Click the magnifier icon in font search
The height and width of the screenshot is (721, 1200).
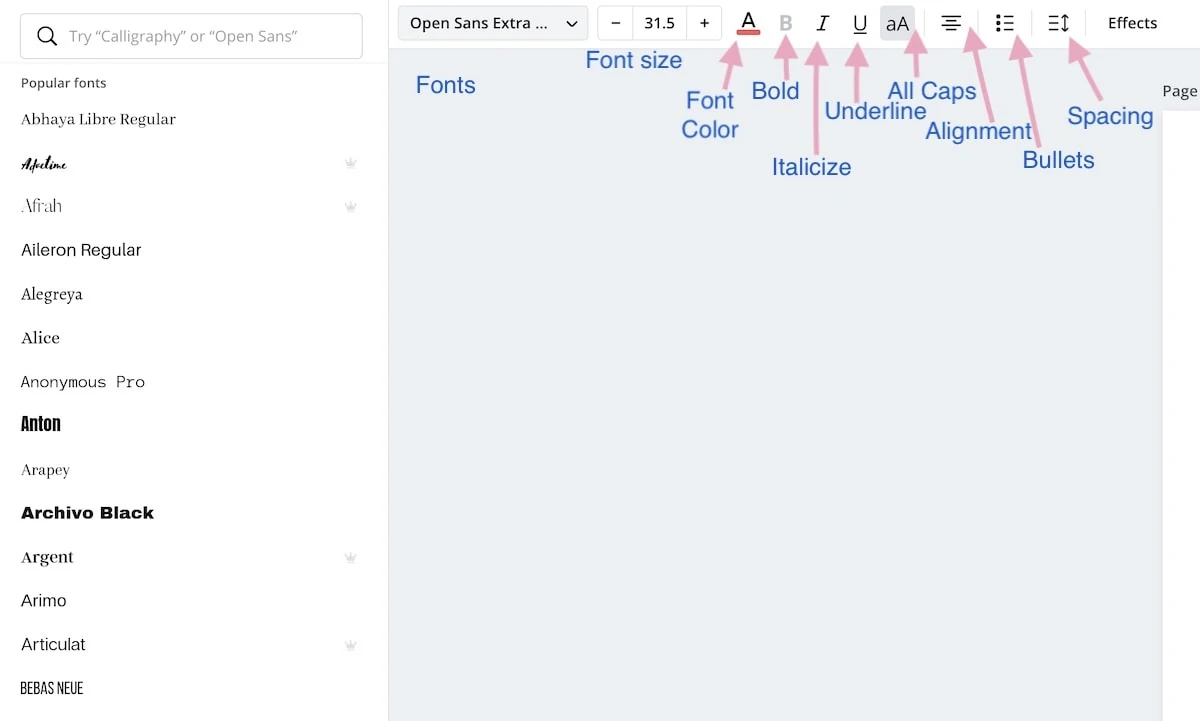point(46,36)
